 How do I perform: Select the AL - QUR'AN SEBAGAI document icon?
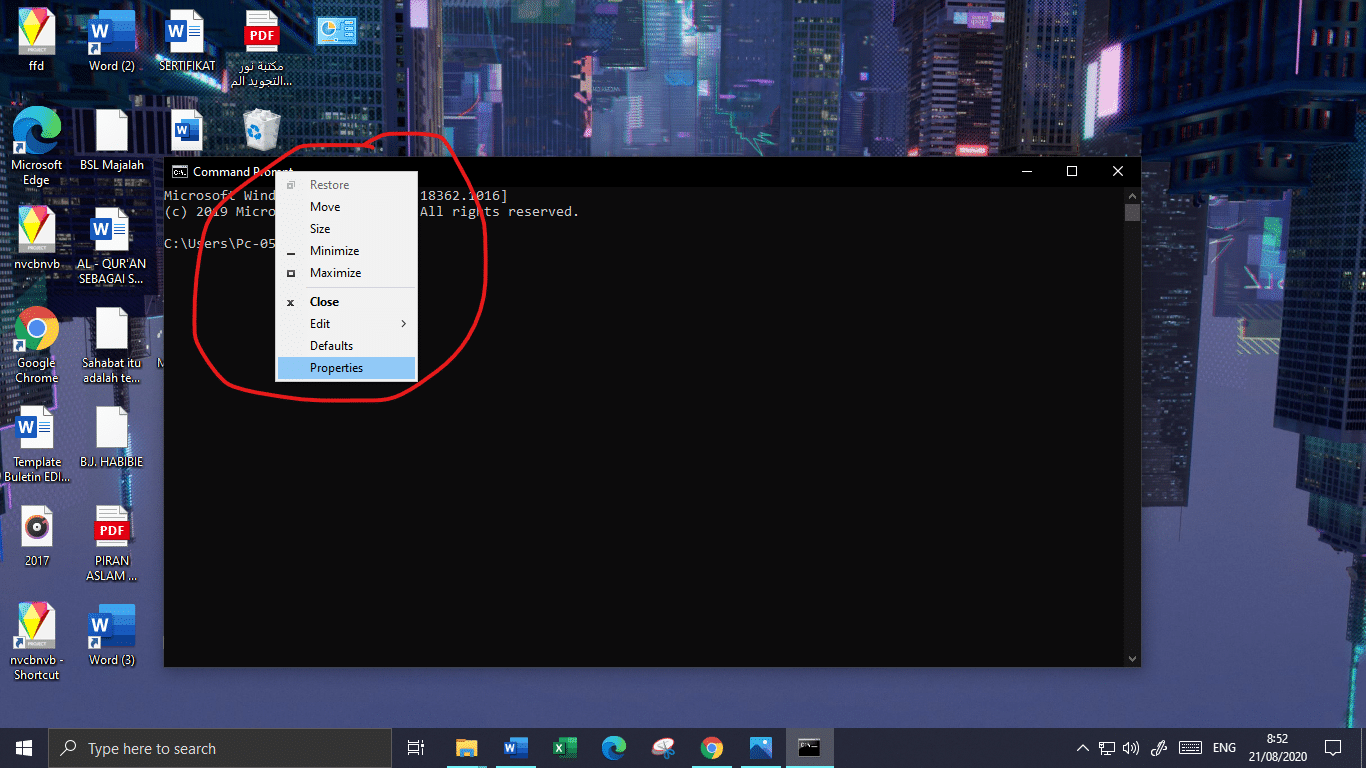[111, 246]
